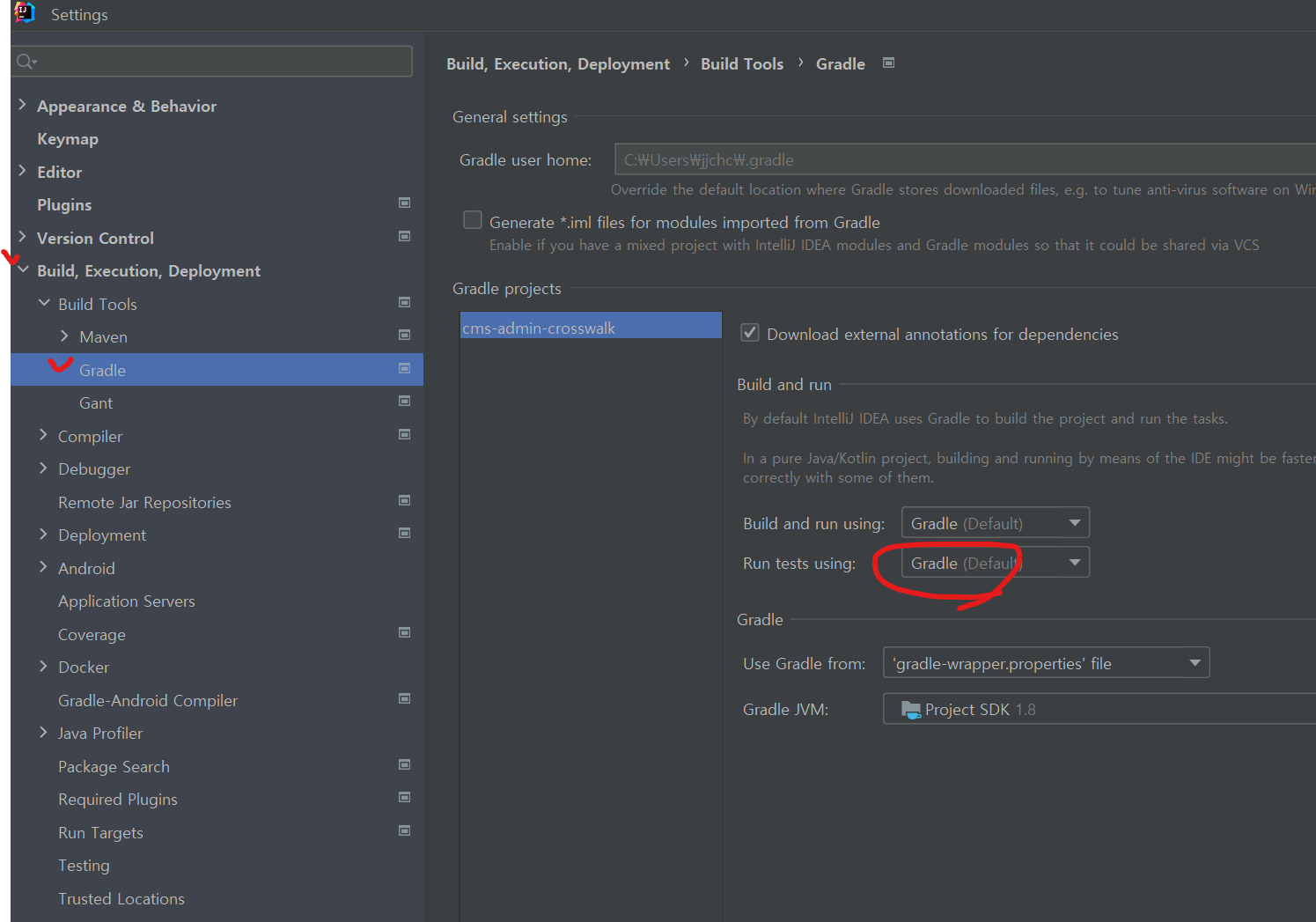1316x922 pixels.
Task: Expand the Debugger node
Action: click(44, 468)
